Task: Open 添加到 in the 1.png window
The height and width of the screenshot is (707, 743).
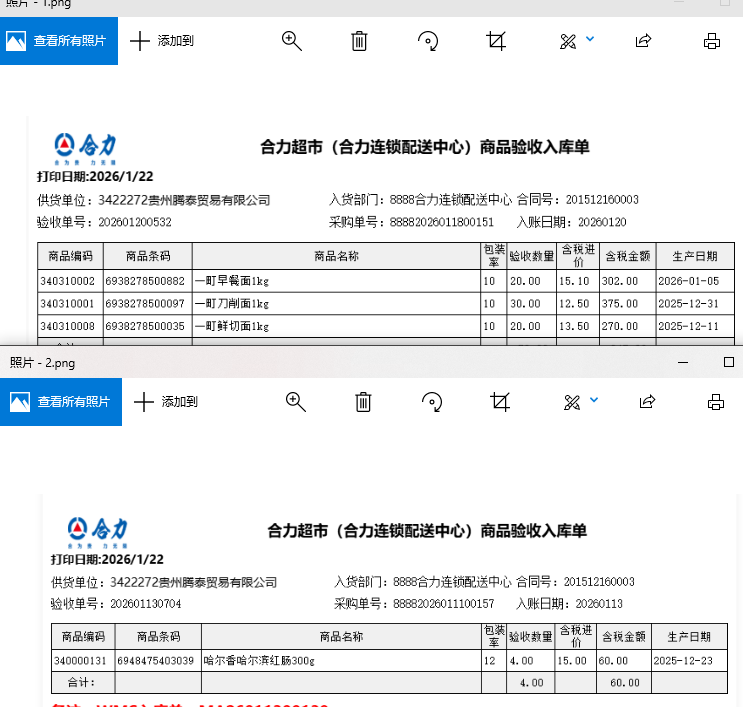Action: [x=163, y=41]
